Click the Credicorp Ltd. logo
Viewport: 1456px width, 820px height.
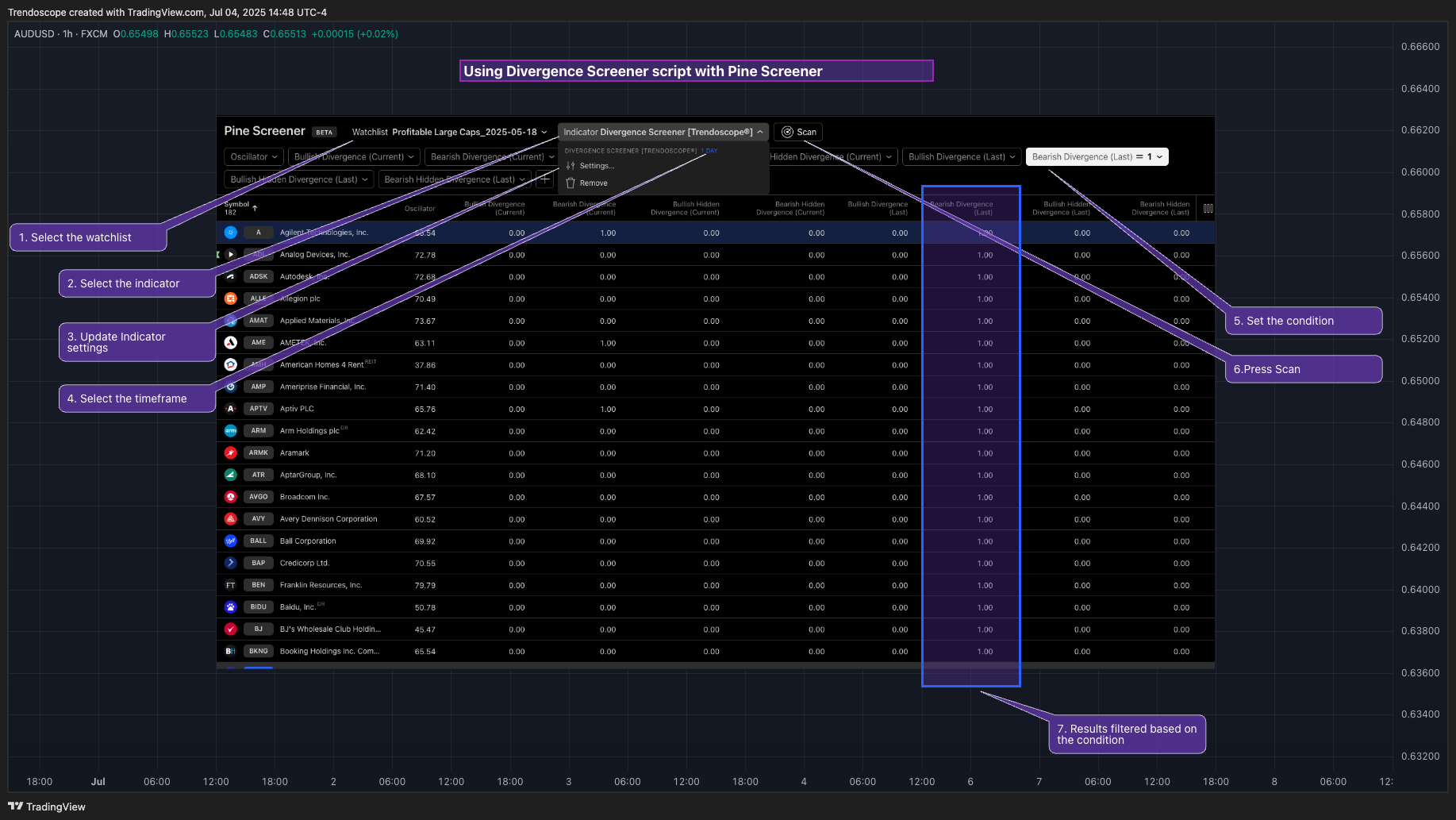pos(230,563)
